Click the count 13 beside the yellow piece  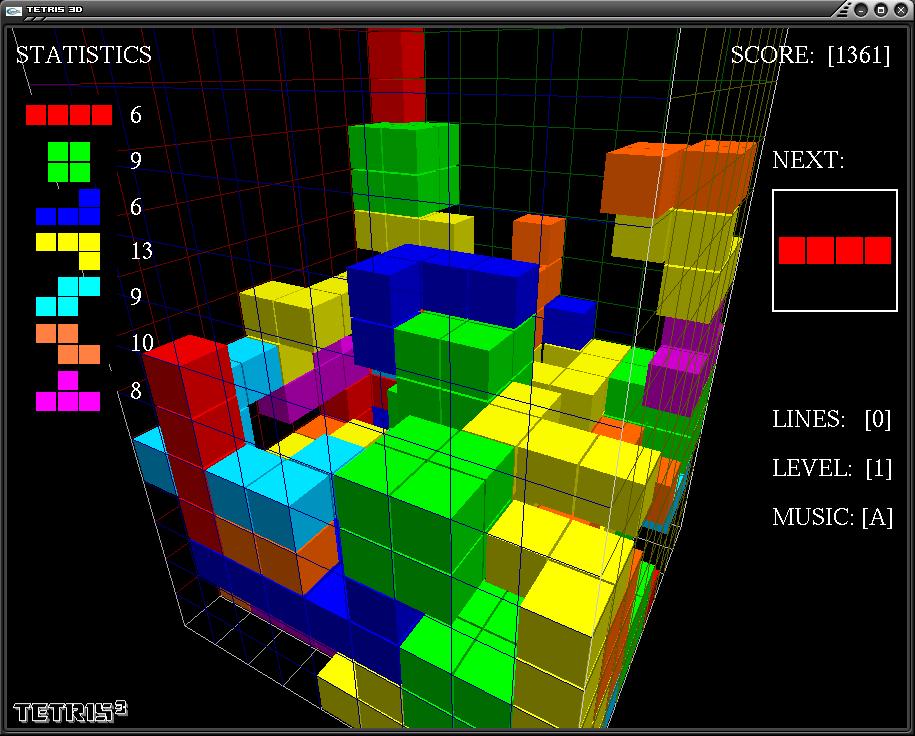(x=141, y=251)
